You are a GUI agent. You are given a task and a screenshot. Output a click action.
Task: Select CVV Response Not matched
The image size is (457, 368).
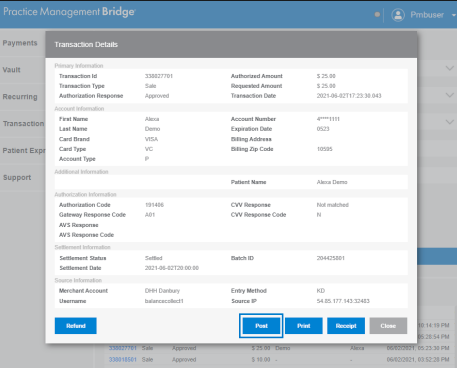point(333,205)
